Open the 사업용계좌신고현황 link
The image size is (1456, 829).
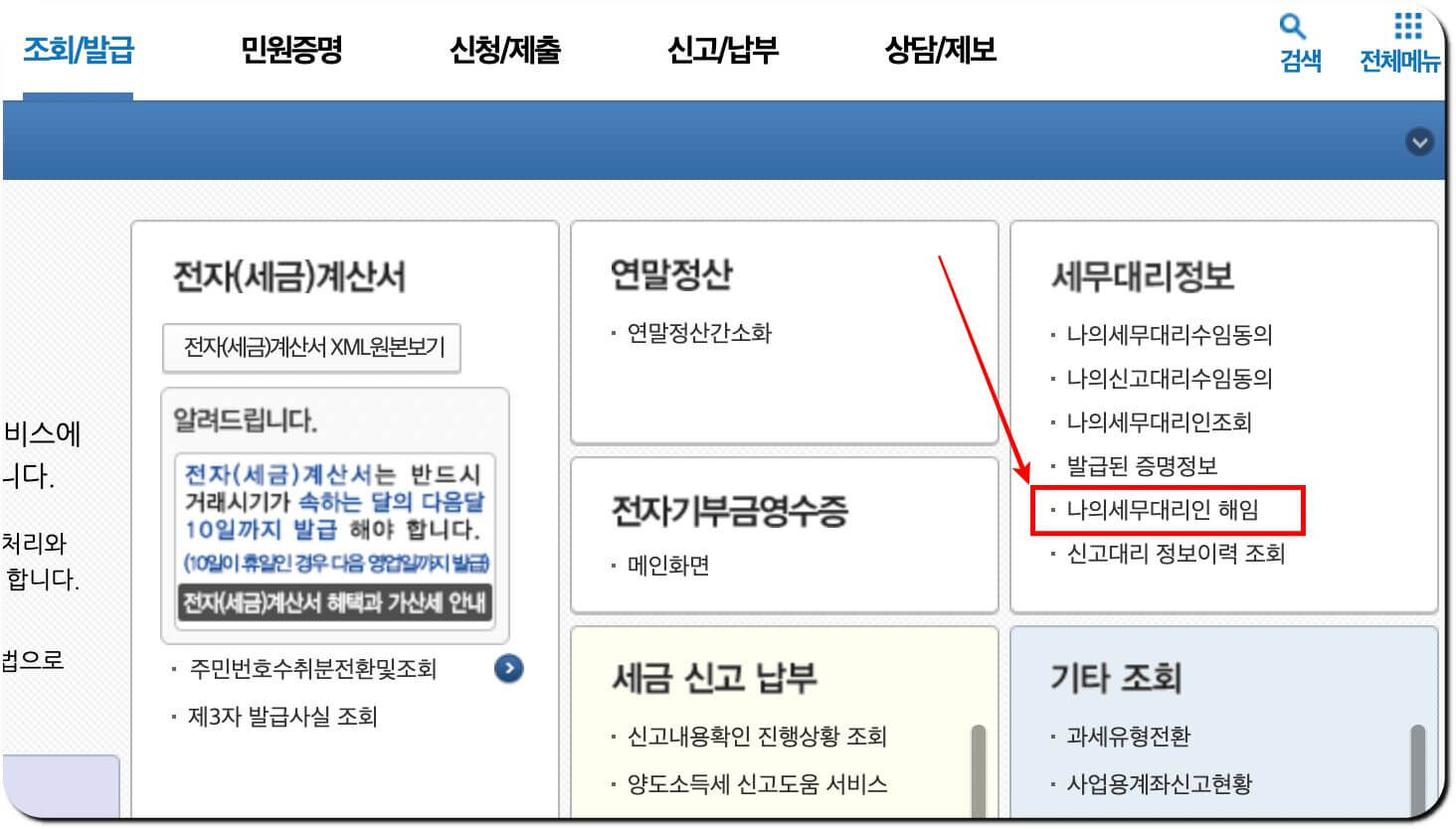coord(1159,784)
